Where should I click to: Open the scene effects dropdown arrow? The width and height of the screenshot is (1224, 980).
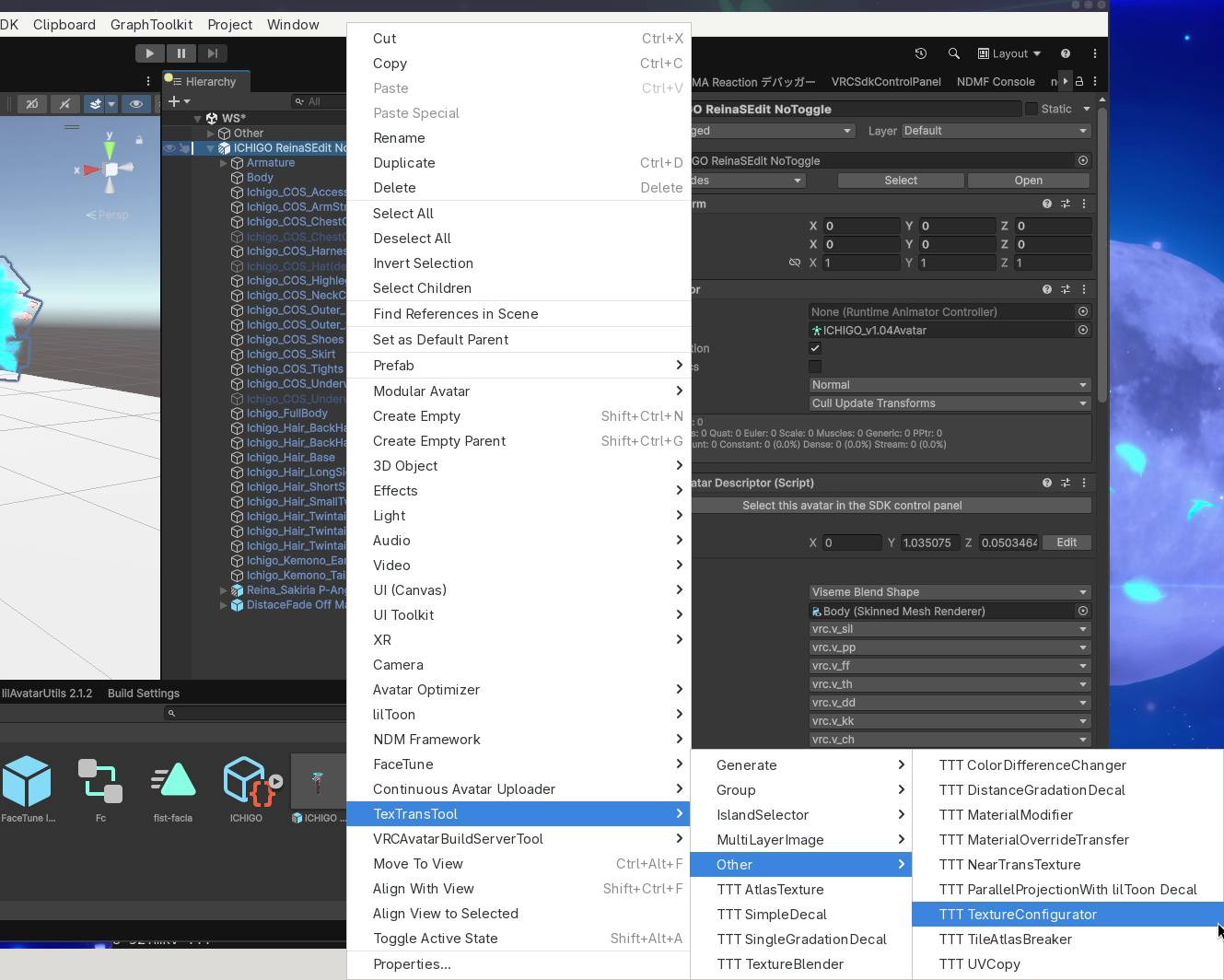coord(111,104)
